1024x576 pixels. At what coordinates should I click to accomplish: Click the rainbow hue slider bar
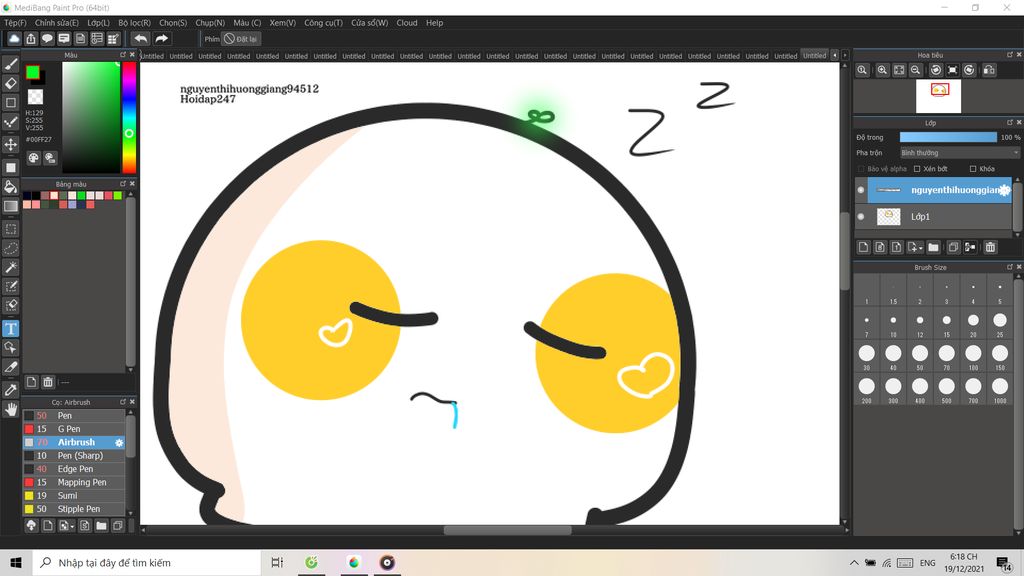(x=129, y=118)
